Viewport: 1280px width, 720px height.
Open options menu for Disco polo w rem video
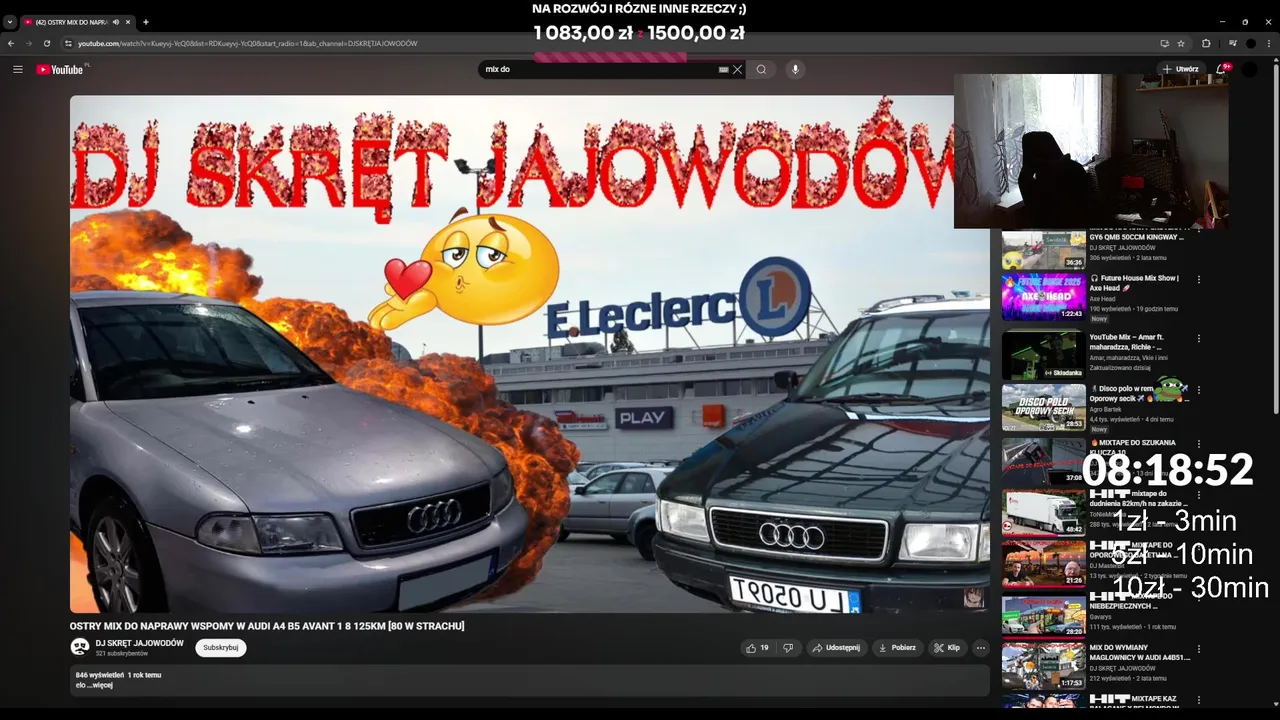point(1199,390)
